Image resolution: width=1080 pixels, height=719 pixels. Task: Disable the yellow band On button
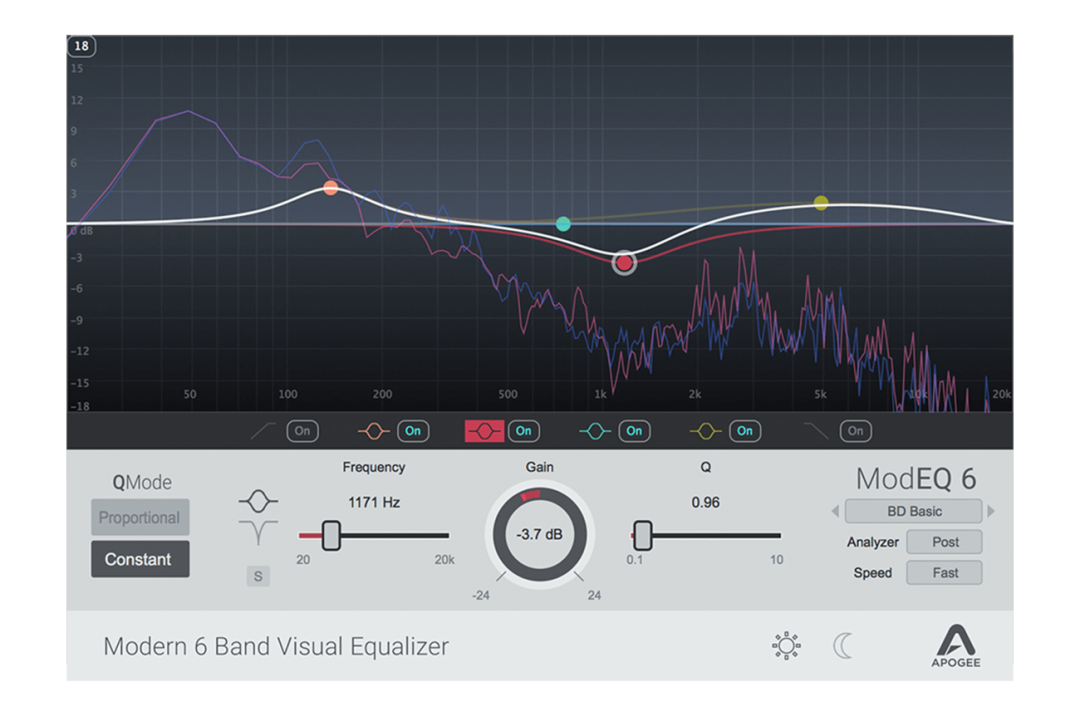tap(744, 431)
